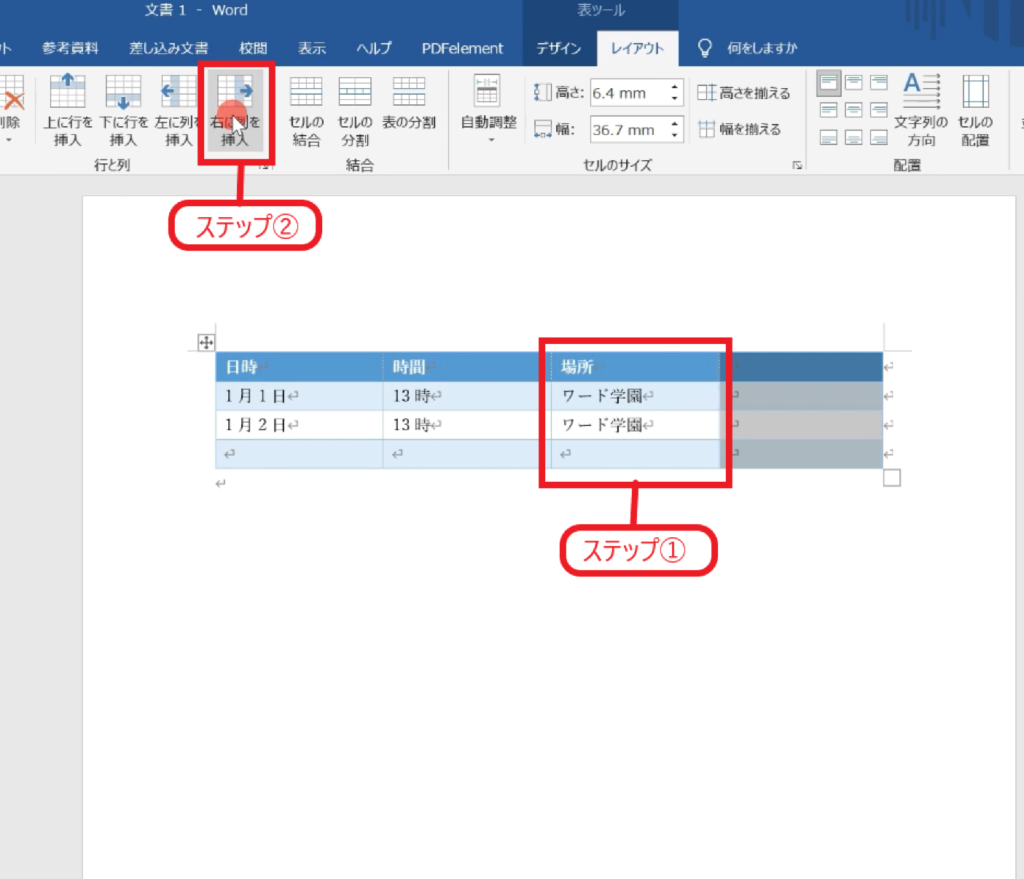
Task: Click the 幅を揃える button
Action: 740,129
